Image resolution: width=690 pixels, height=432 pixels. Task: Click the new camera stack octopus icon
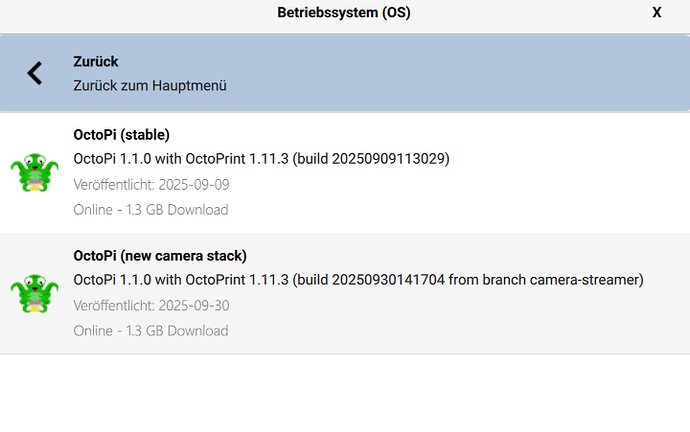(x=36, y=293)
